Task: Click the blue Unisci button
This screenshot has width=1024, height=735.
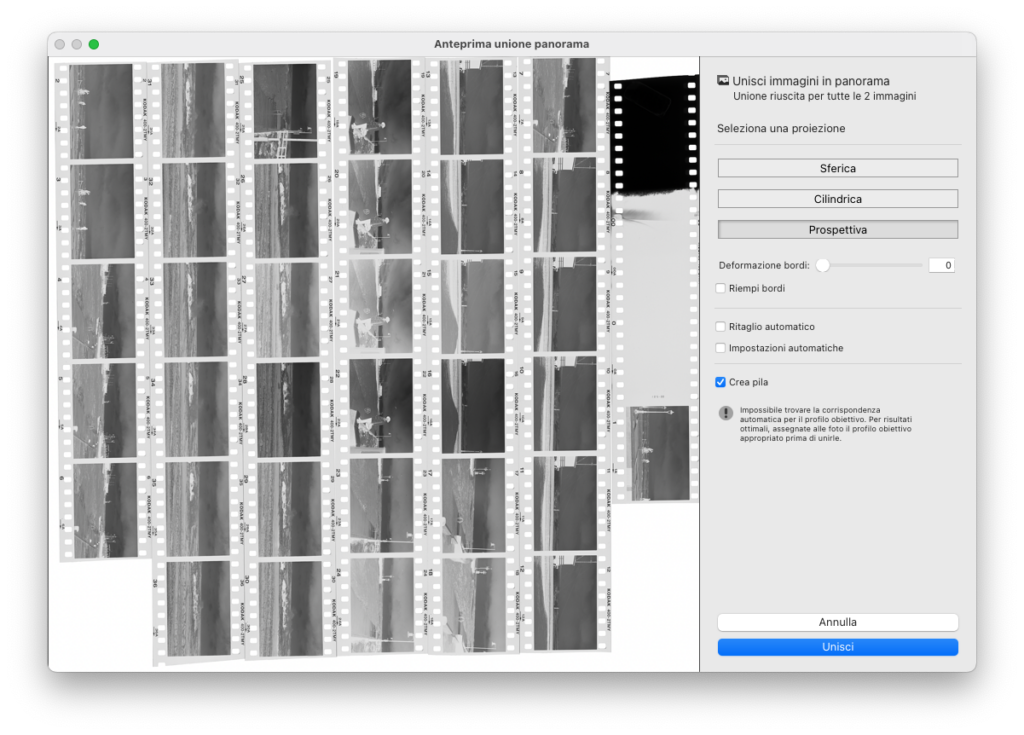Action: pyautogui.click(x=837, y=647)
